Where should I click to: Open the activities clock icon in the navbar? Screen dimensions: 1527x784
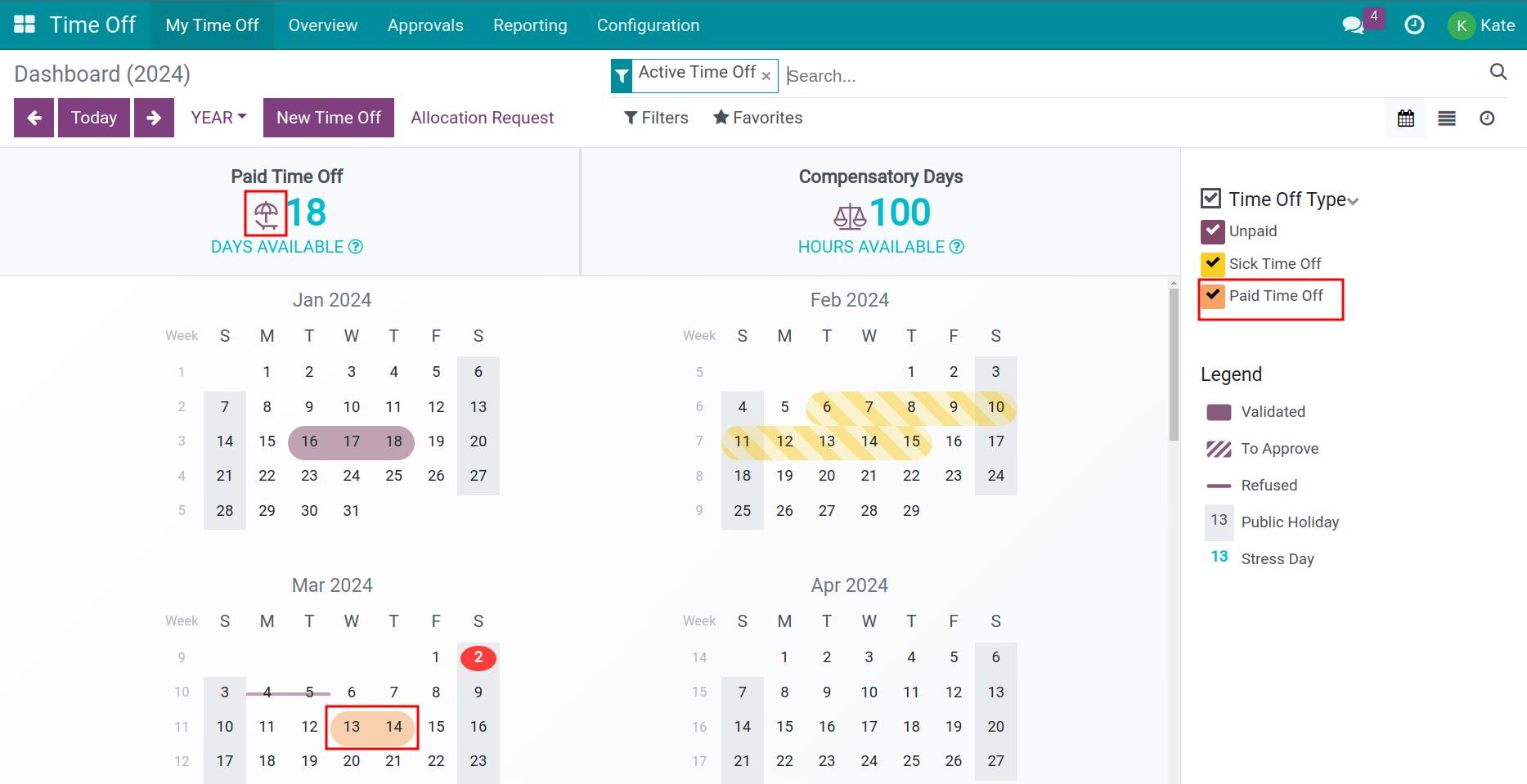pyautogui.click(x=1414, y=25)
